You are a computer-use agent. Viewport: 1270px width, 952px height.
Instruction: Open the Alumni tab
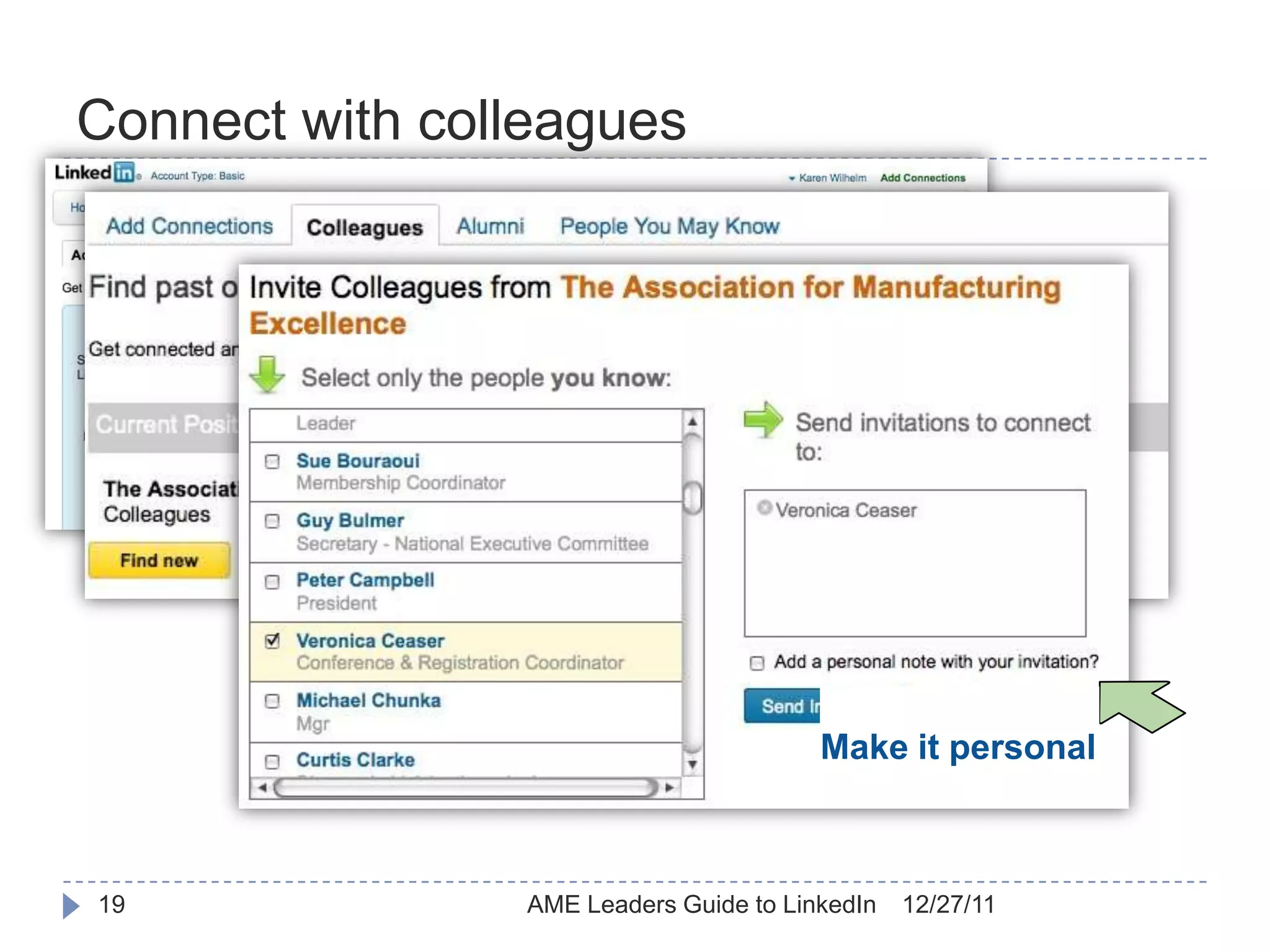pyautogui.click(x=491, y=226)
